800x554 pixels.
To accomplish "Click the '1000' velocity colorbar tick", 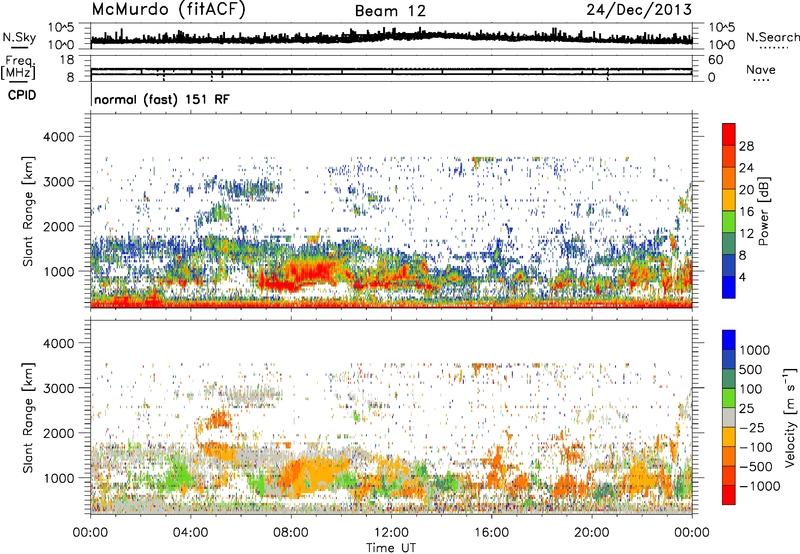I will tap(755, 350).
